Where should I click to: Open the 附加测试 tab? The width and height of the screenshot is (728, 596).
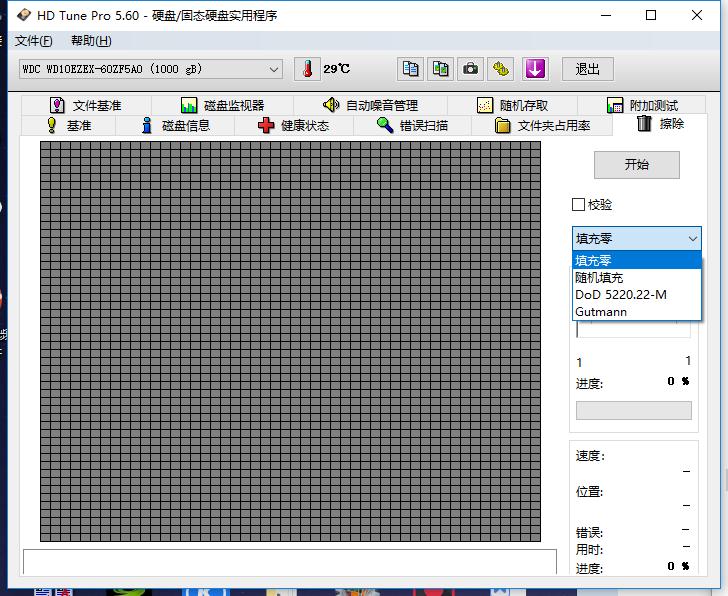pyautogui.click(x=642, y=105)
